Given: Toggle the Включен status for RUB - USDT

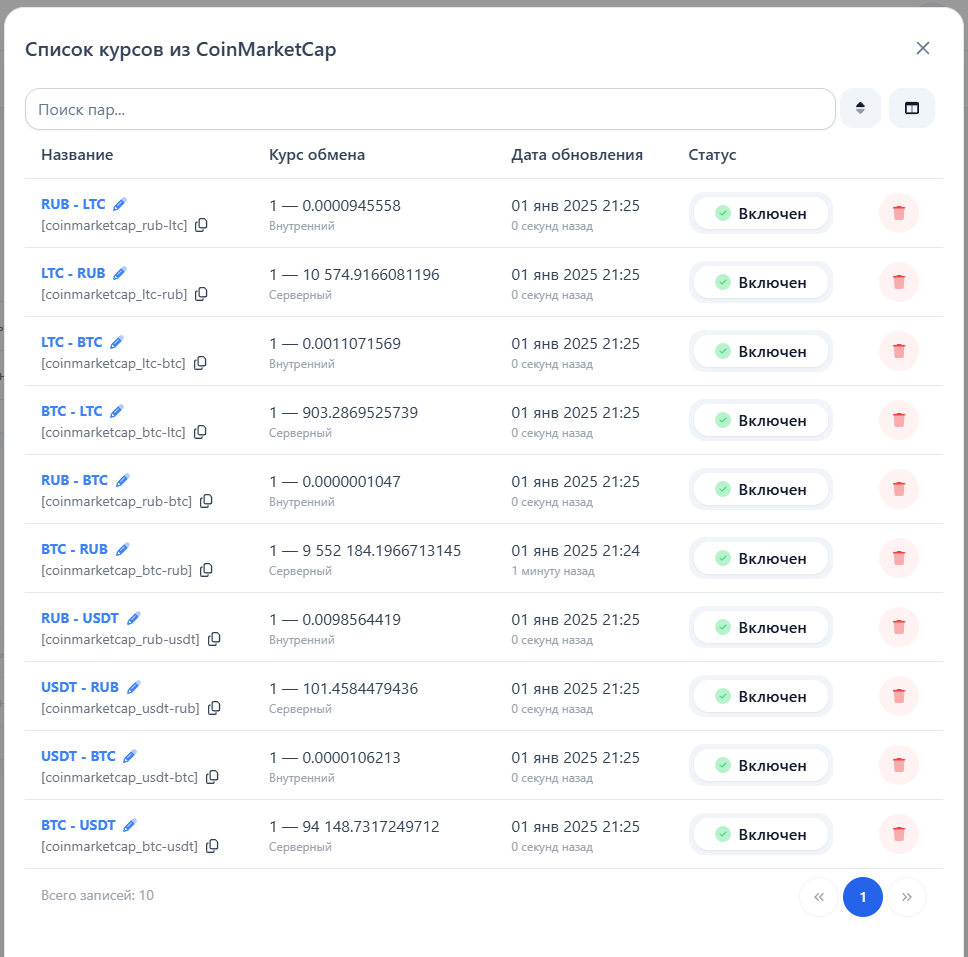Looking at the screenshot, I should (x=760, y=627).
